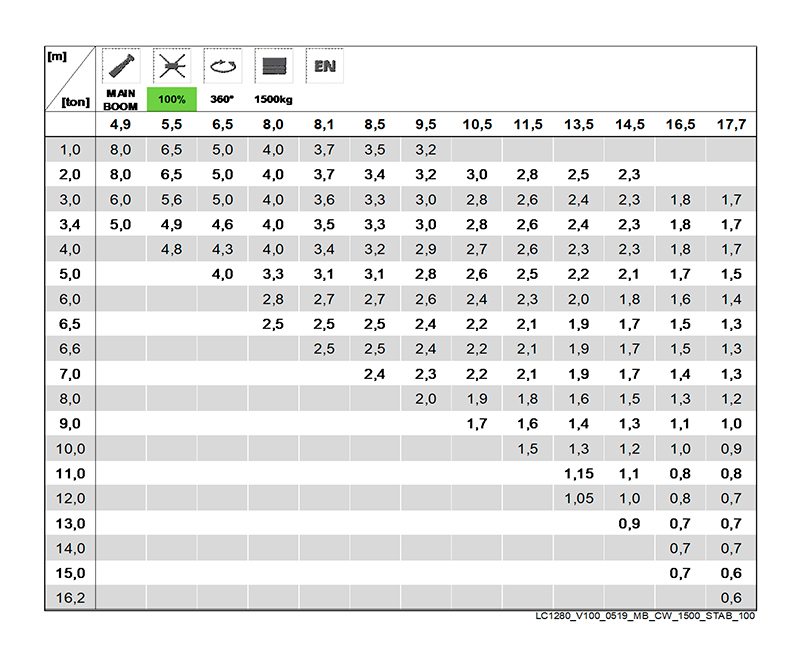
Task: Select the 16,2 radius row header
Action: [69, 598]
